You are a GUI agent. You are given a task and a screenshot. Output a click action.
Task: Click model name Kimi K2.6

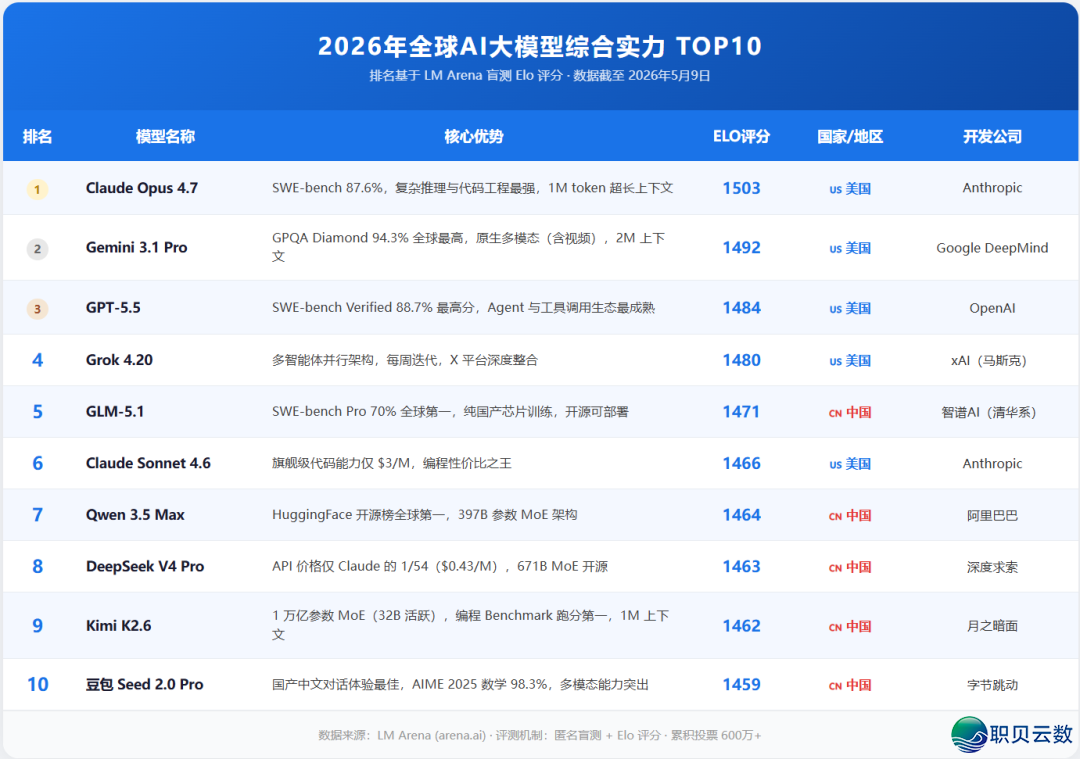118,625
